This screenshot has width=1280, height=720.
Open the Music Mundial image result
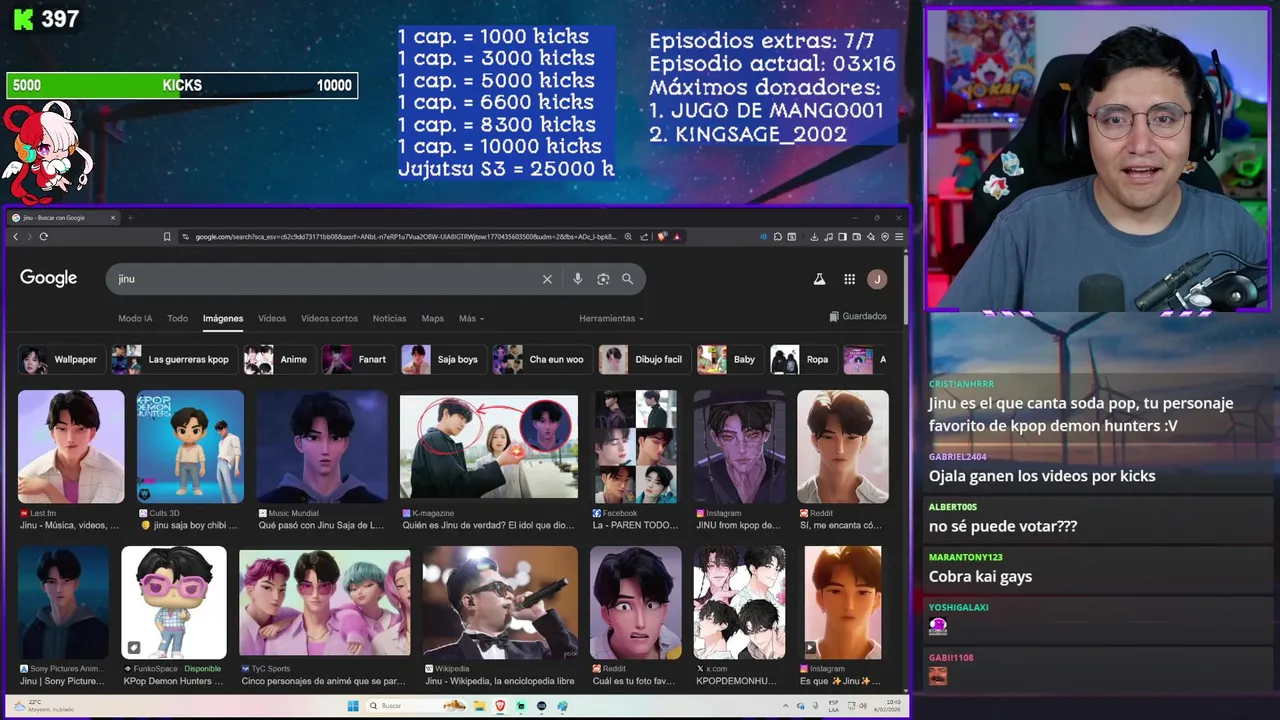[321, 446]
